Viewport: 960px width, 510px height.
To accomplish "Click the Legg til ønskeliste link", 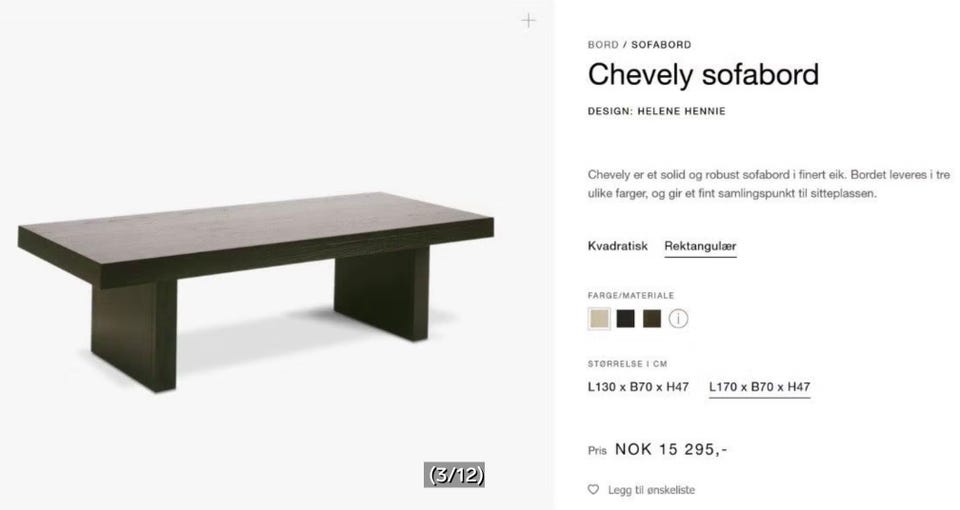I will coord(651,490).
